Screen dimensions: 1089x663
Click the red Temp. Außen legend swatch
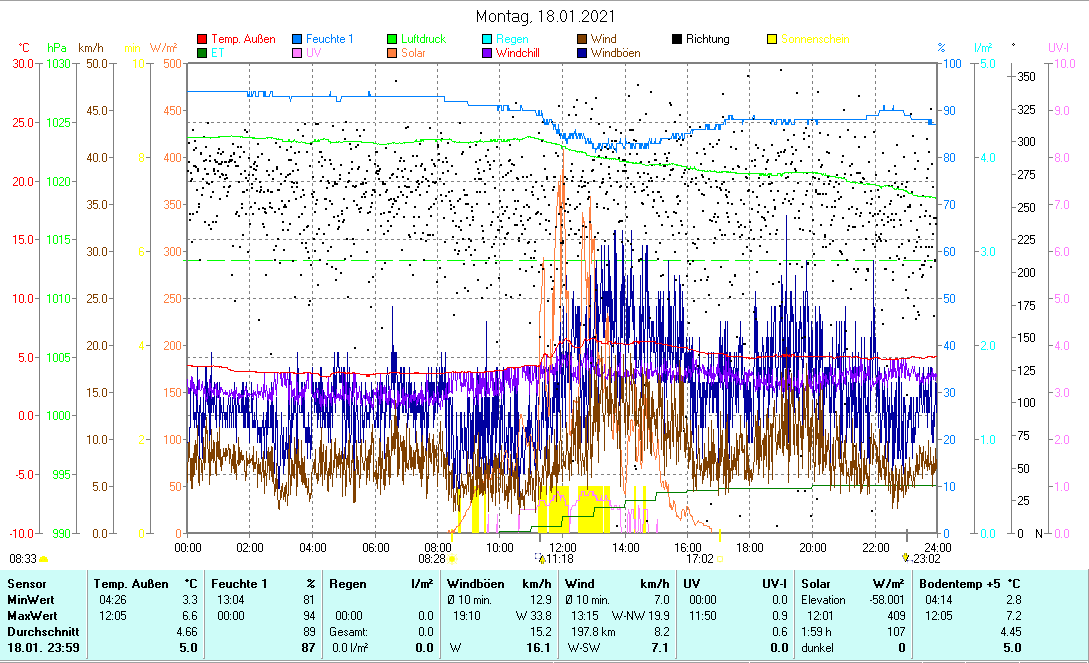(x=203, y=40)
